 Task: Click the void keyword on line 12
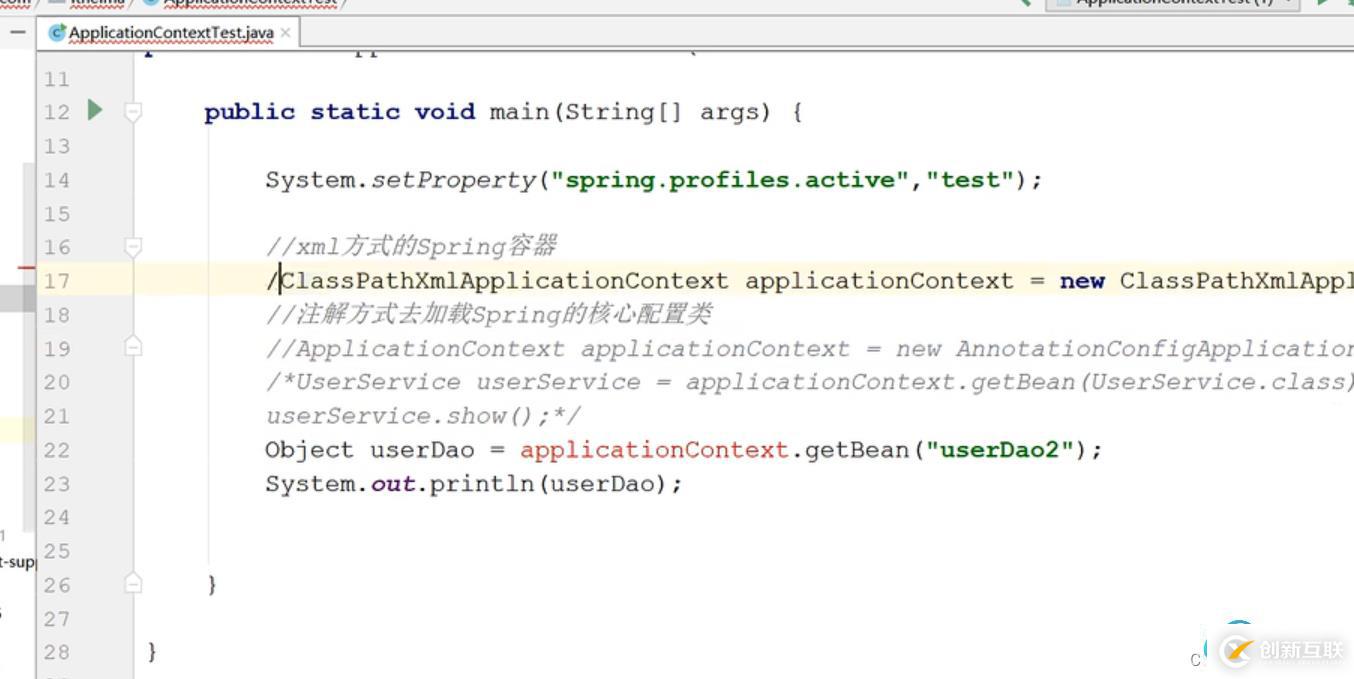(445, 112)
